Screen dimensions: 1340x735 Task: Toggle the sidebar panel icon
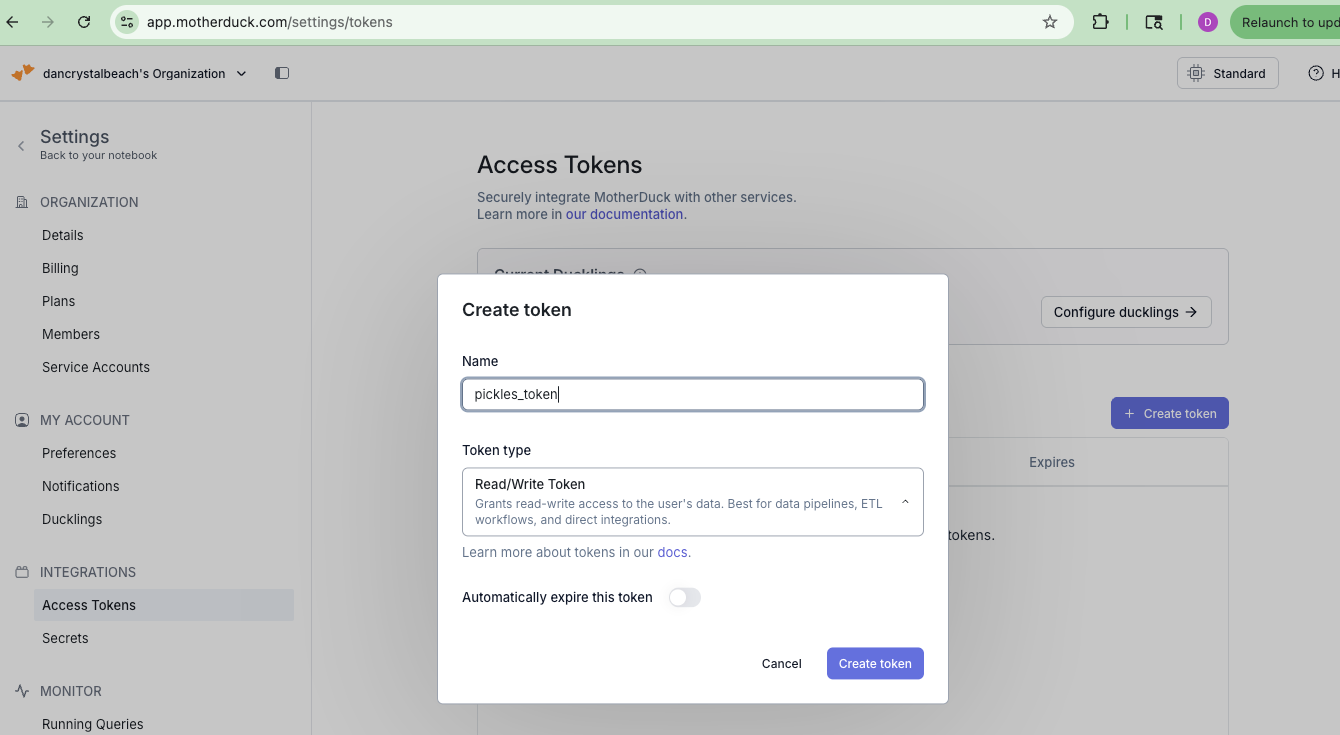282,73
